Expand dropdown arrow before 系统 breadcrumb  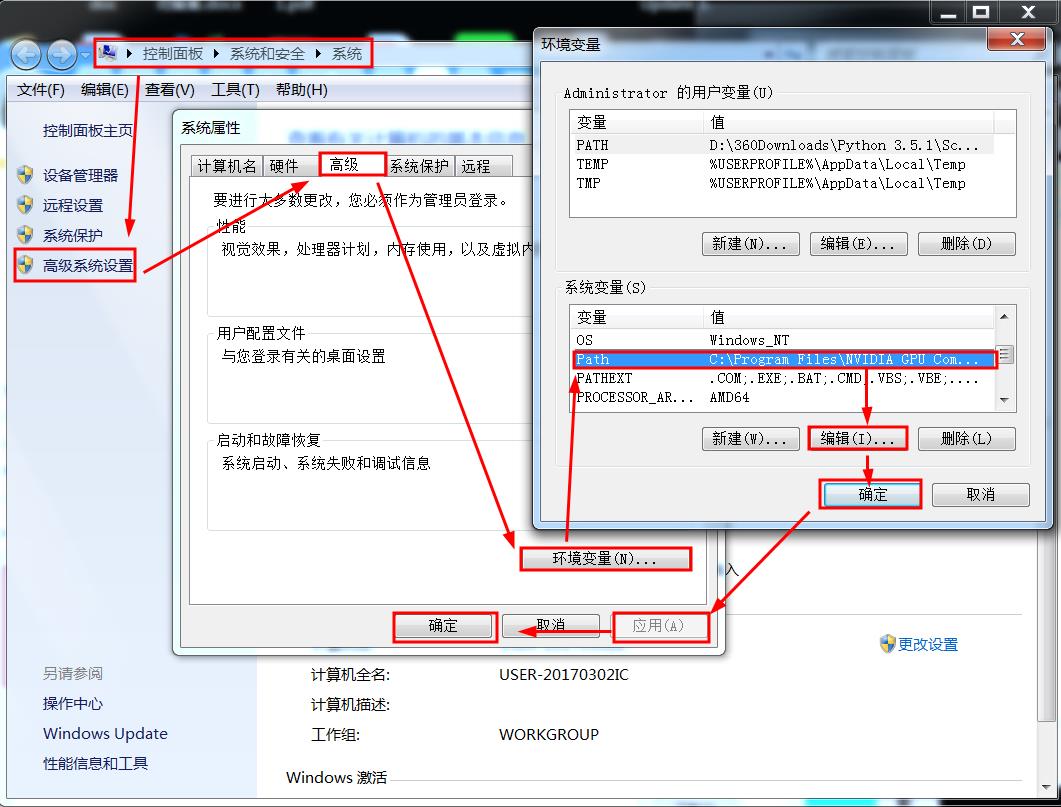317,53
